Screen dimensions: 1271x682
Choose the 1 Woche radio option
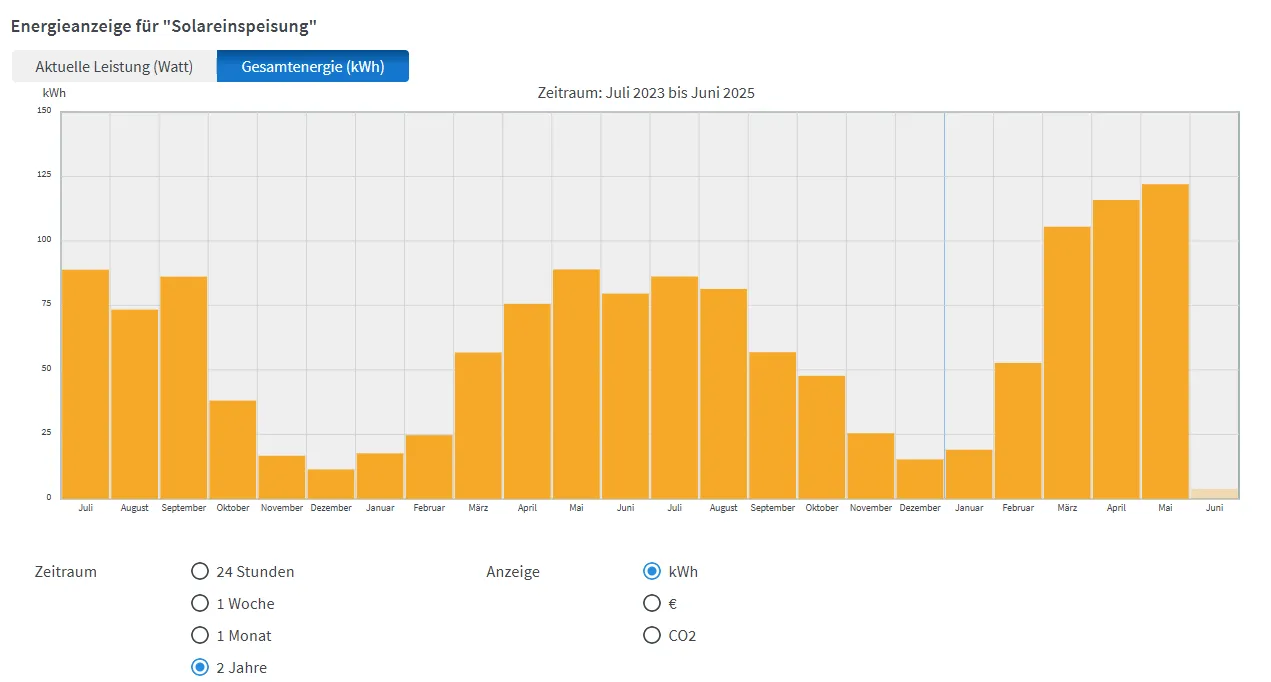pos(200,604)
